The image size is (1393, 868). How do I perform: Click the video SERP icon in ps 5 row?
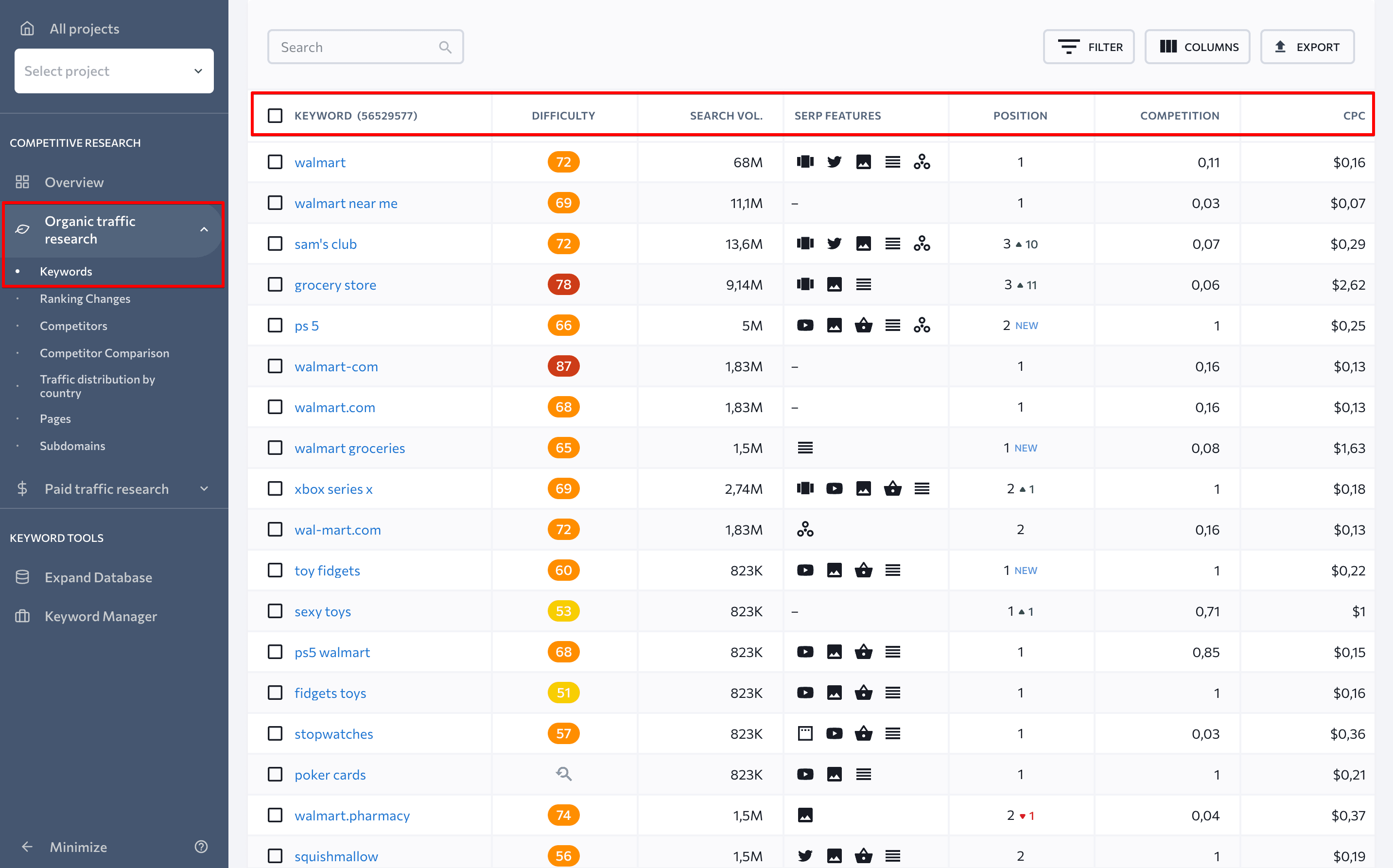[805, 326]
